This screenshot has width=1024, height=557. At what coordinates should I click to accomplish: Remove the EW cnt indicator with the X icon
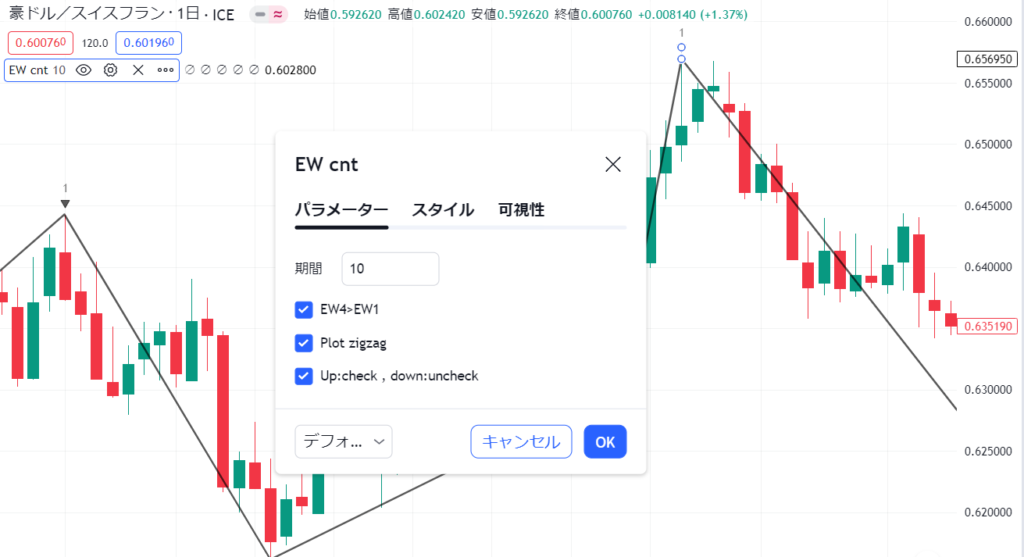pyautogui.click(x=138, y=70)
